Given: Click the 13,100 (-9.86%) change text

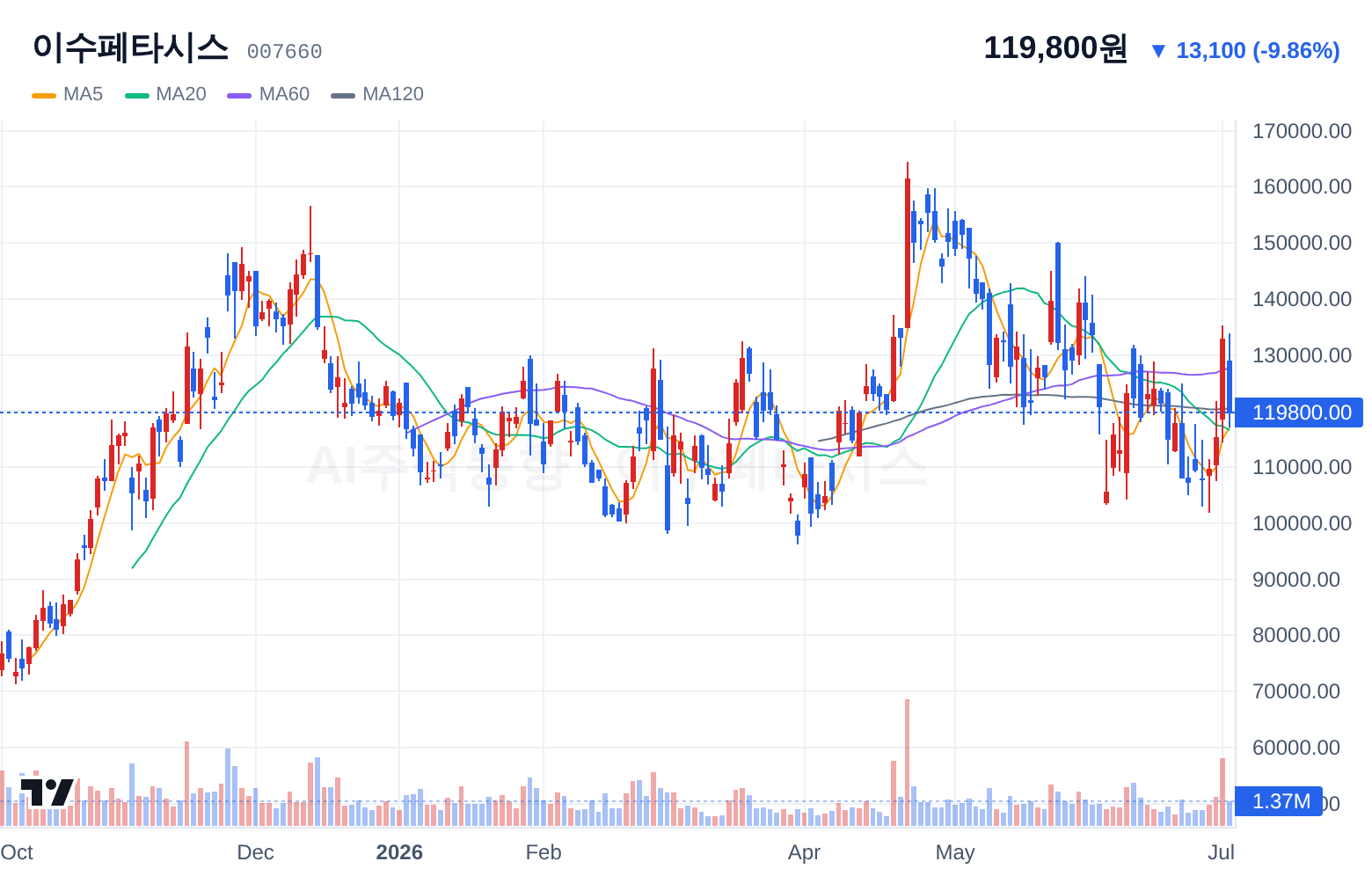Looking at the screenshot, I should click(1258, 51).
